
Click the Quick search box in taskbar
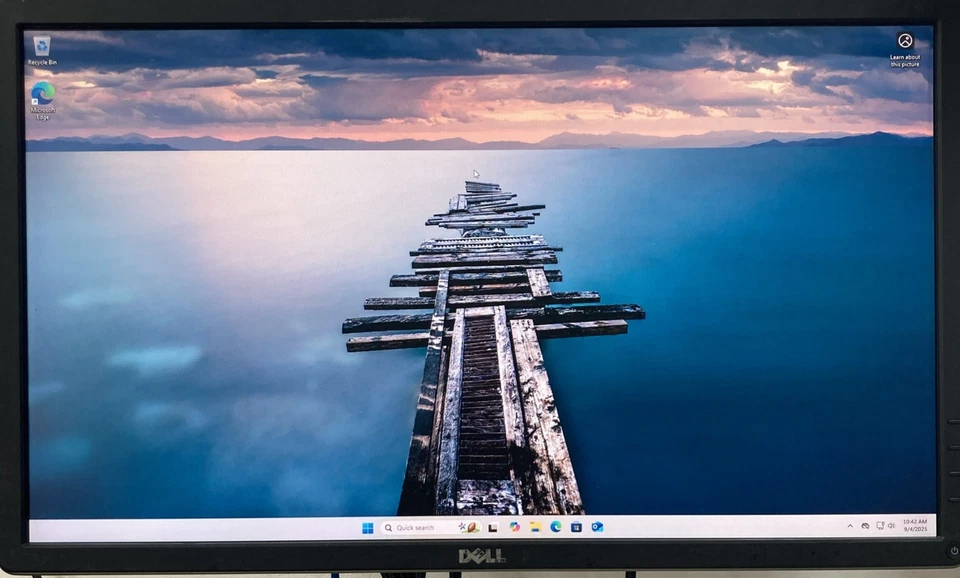point(431,527)
